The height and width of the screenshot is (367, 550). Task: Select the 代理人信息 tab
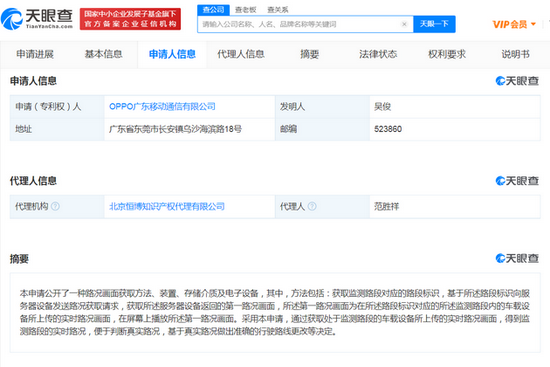(x=241, y=54)
